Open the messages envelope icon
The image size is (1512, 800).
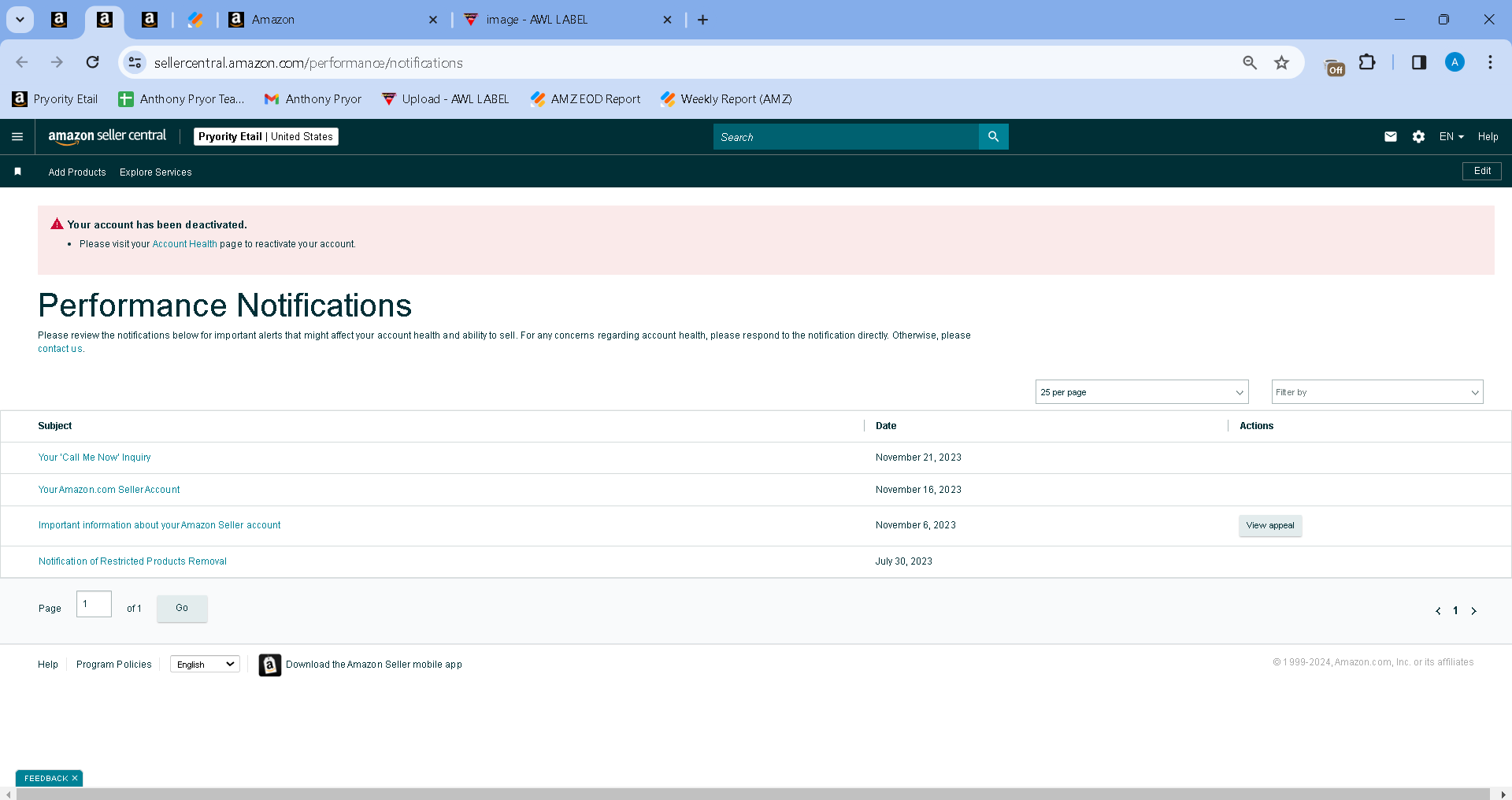(x=1391, y=137)
